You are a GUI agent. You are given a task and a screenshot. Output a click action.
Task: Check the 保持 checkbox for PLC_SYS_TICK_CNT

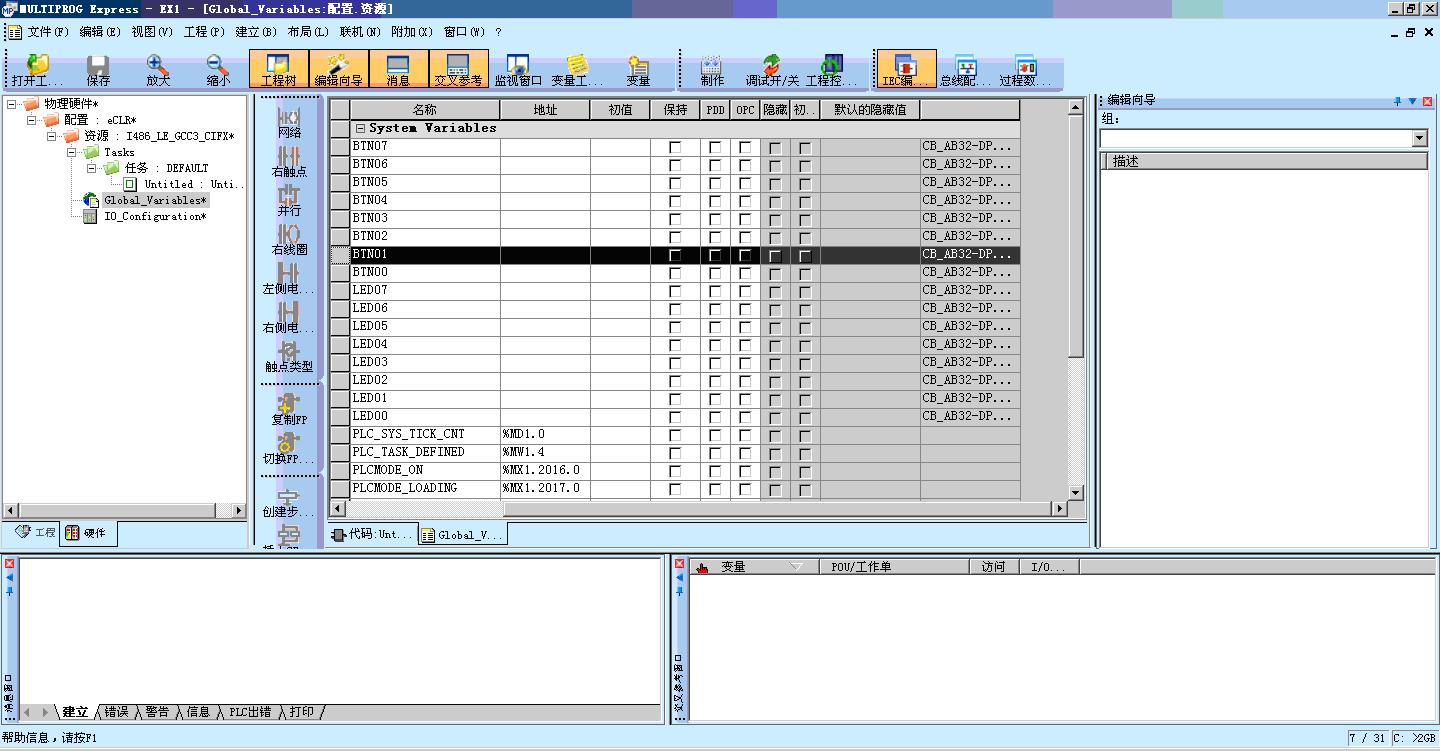point(675,435)
